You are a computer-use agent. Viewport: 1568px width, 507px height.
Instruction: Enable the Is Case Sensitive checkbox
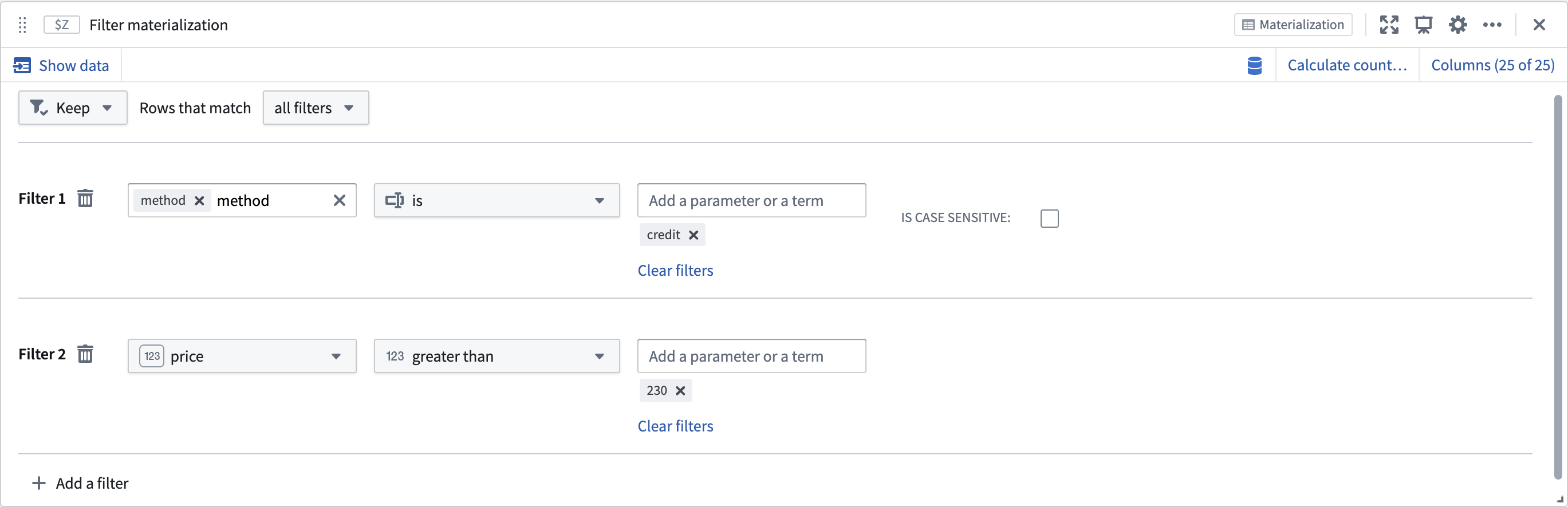click(1049, 218)
